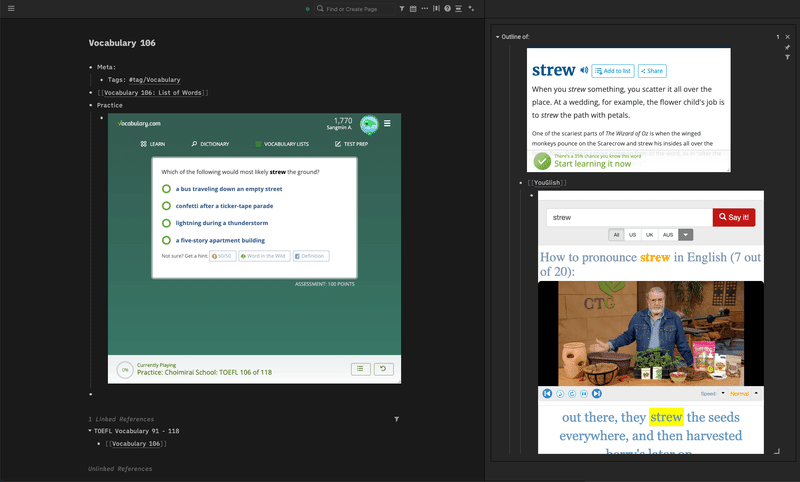This screenshot has height=482, width=800.
Task: Click highlighted strew in the caption
Action: point(666,417)
